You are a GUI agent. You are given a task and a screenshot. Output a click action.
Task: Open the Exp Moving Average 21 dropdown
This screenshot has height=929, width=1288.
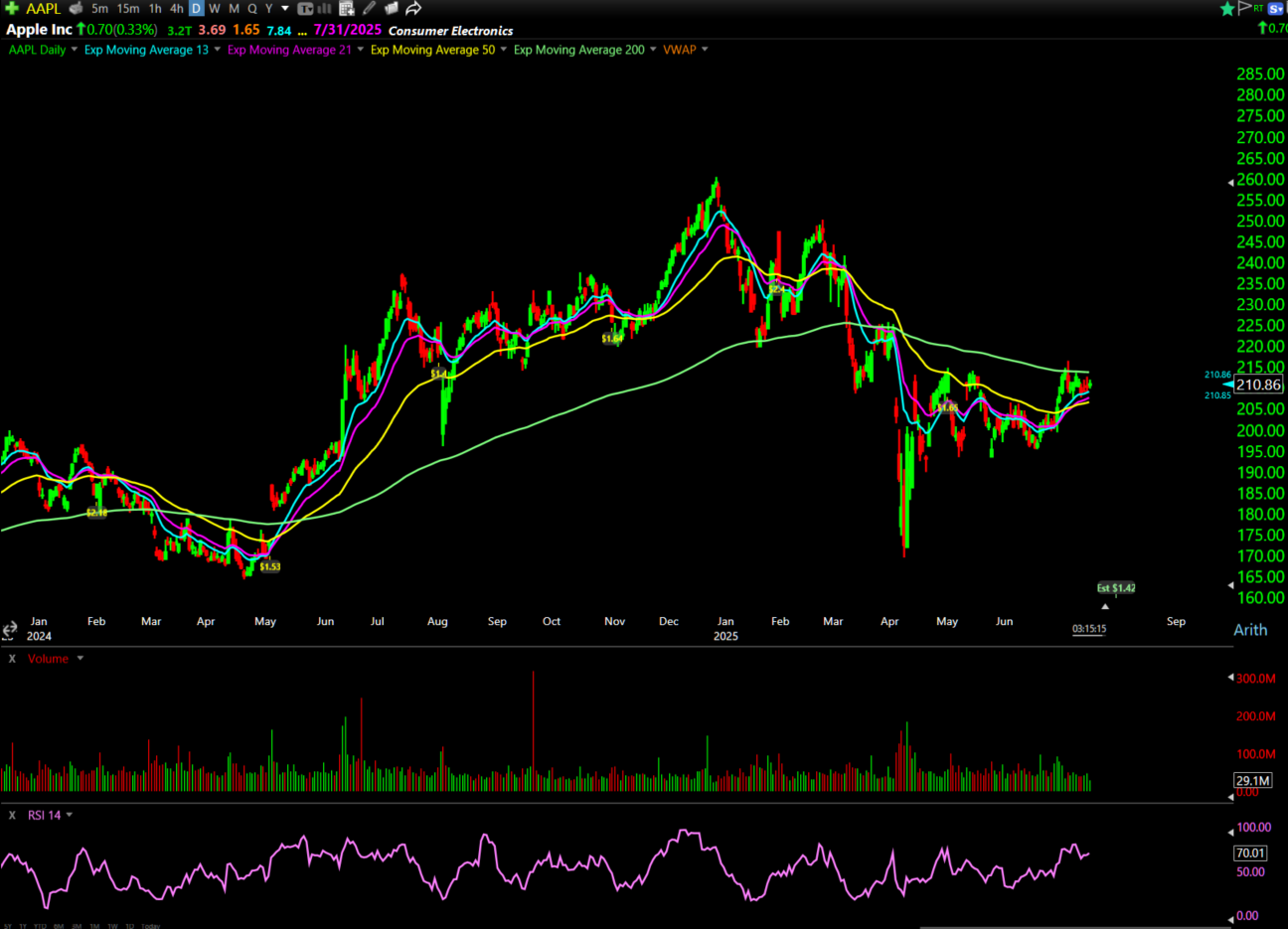[360, 50]
